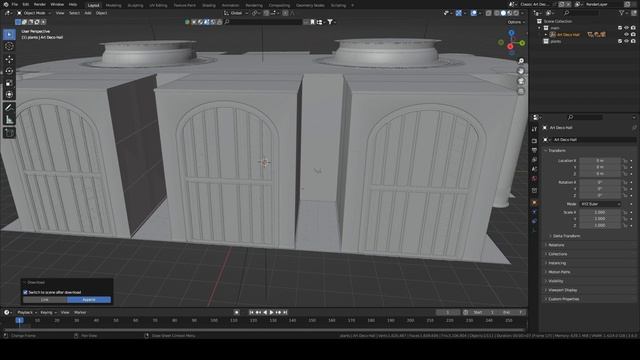
Task: Select the Rotate tool in the toolbar
Action: pyautogui.click(x=9, y=71)
